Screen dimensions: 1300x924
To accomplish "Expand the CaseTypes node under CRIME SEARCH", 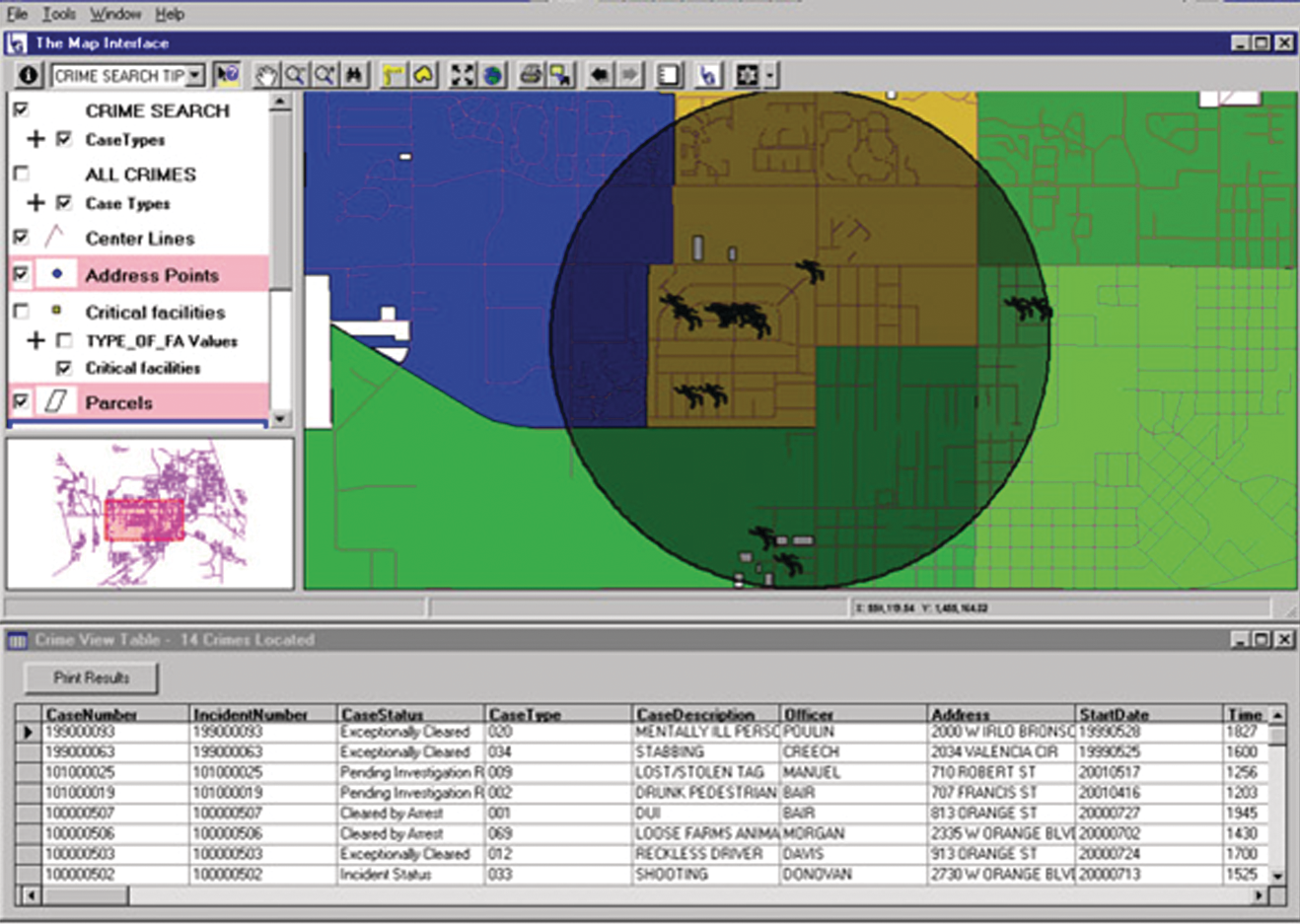I will pyautogui.click(x=36, y=139).
